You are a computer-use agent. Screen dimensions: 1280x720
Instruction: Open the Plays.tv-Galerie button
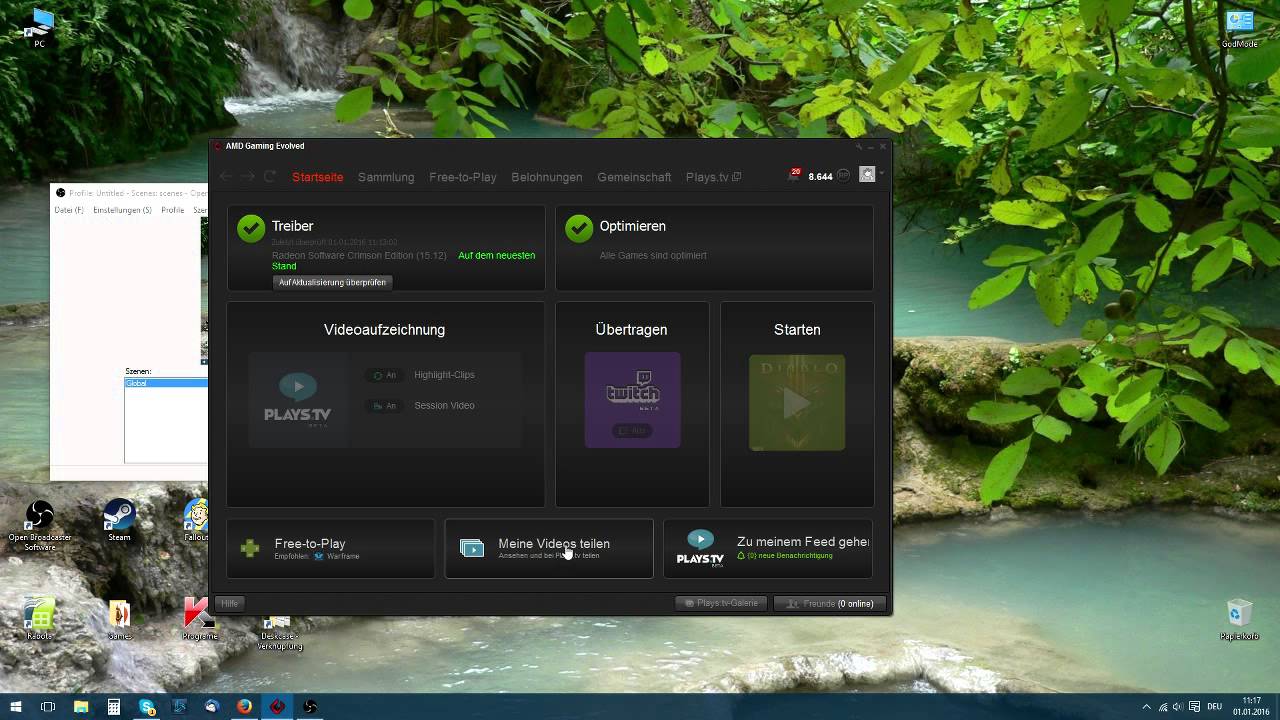pos(721,603)
